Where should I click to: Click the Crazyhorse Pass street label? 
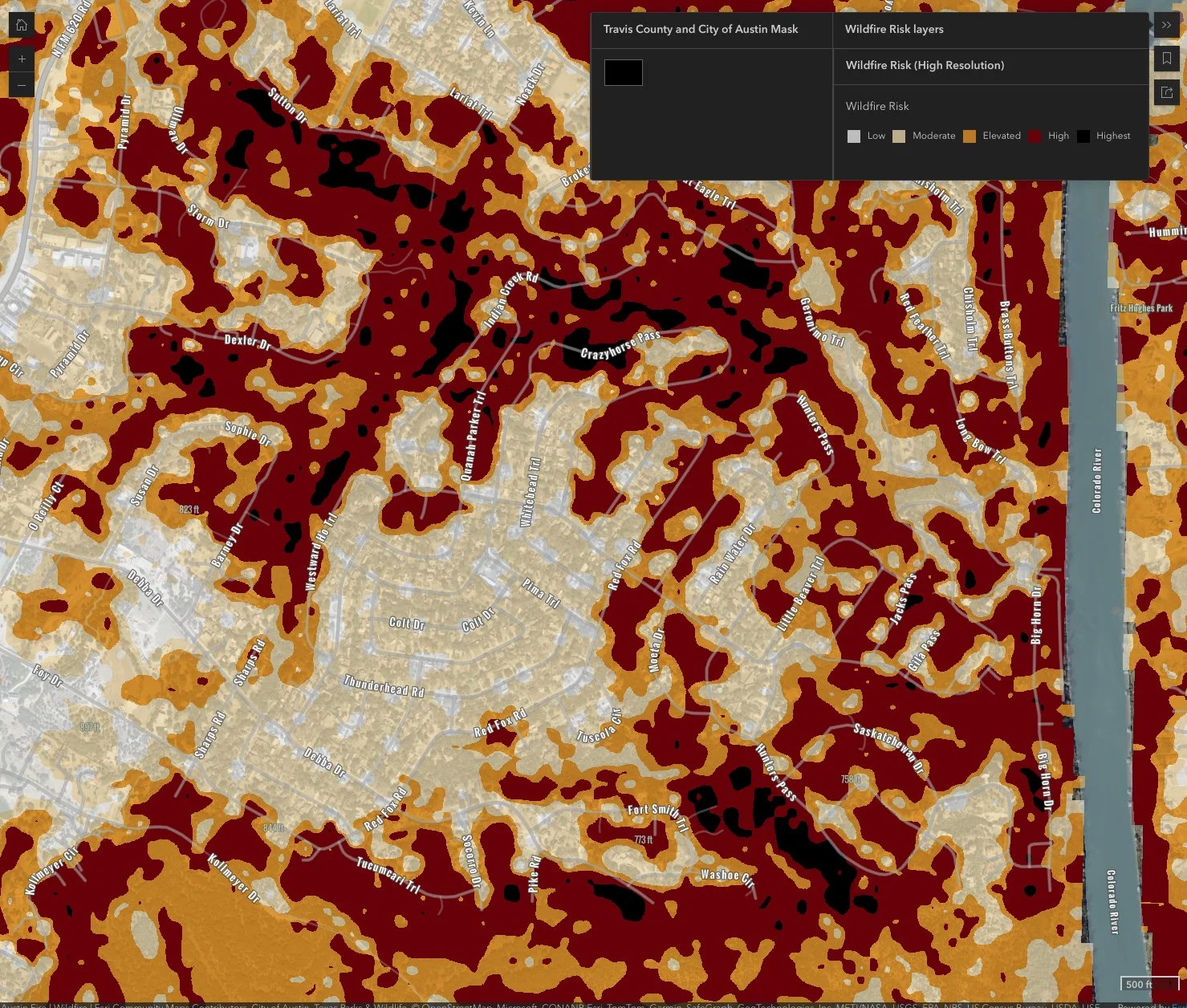[620, 346]
